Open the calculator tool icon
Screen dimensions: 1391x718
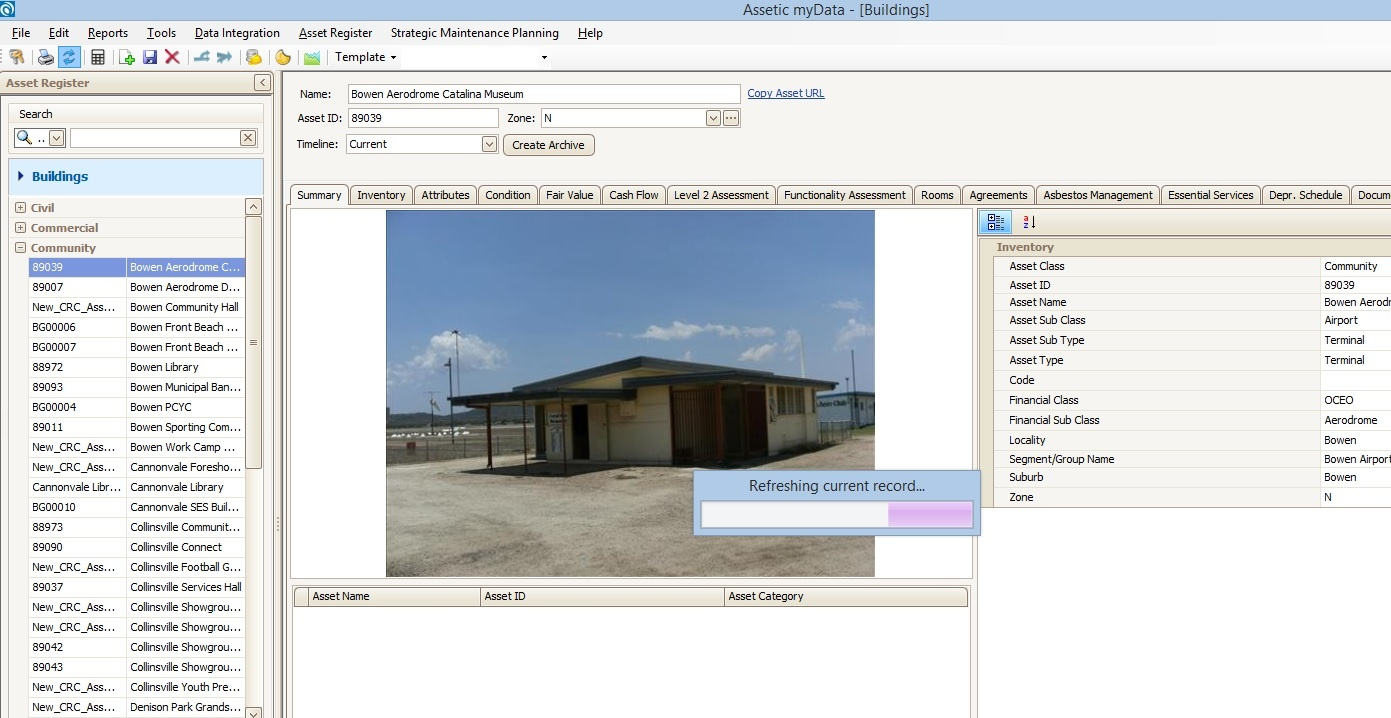(x=98, y=57)
